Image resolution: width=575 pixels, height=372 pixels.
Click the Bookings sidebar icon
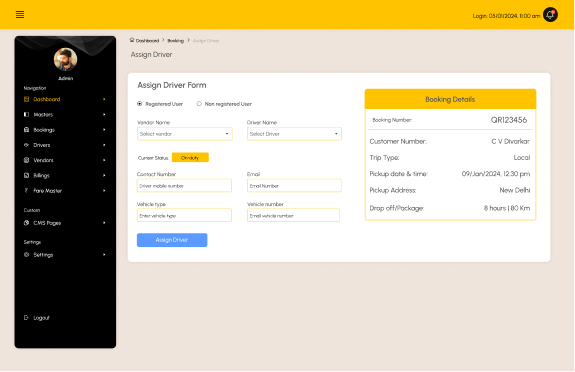(x=26, y=130)
